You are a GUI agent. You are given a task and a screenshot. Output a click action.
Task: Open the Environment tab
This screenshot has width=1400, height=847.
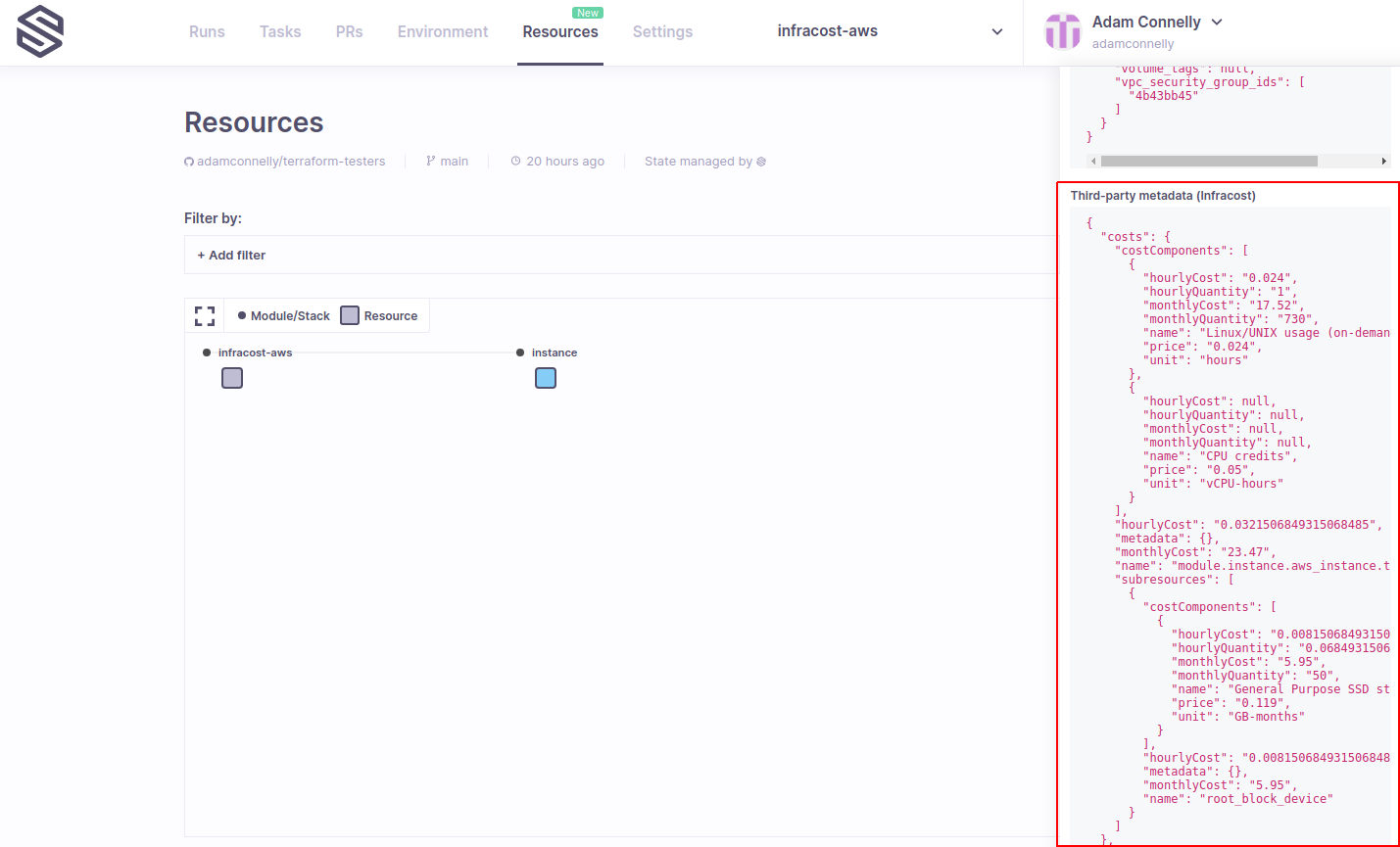(x=442, y=31)
